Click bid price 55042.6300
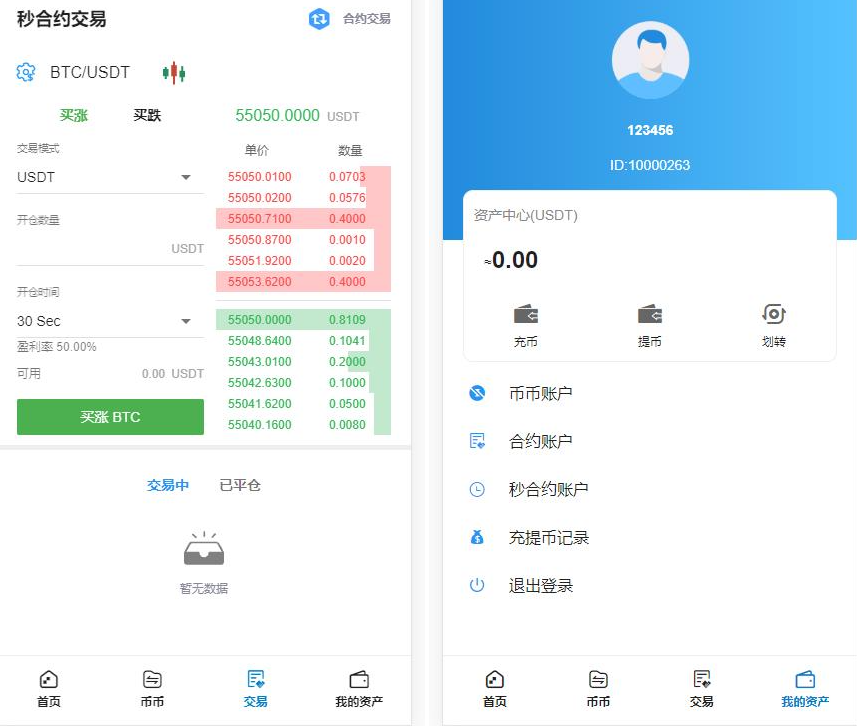Viewport: 857px width, 726px height. [259, 383]
